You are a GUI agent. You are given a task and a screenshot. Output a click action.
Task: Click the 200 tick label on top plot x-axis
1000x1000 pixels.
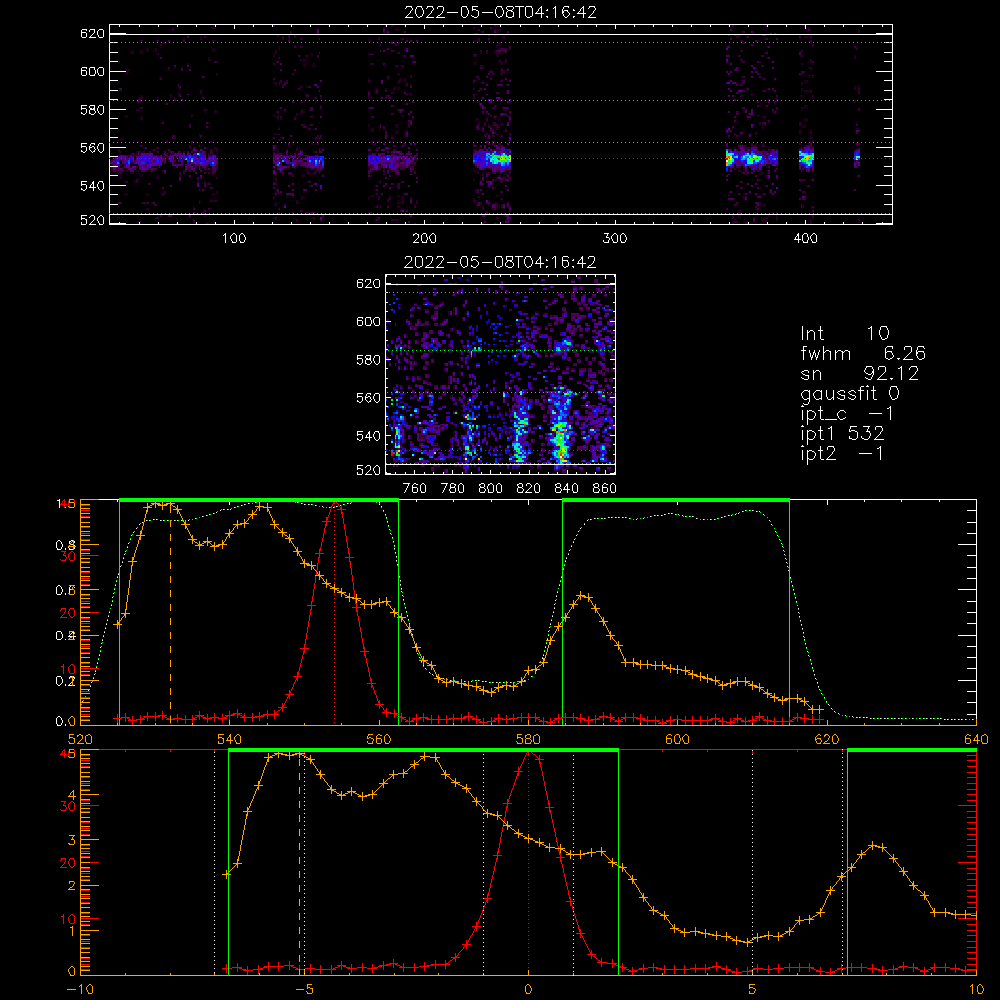click(424, 239)
